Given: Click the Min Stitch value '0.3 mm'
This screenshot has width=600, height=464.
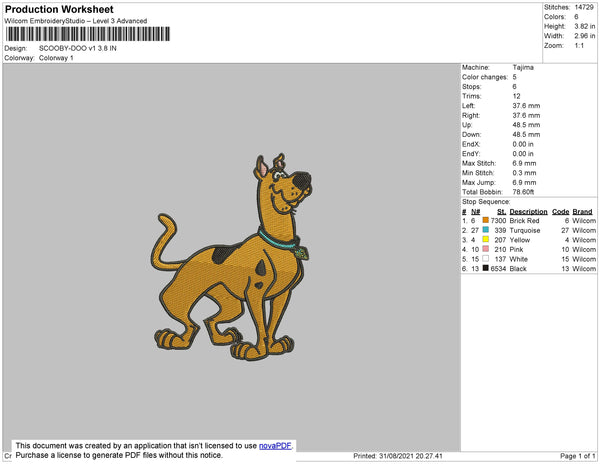Looking at the screenshot, I should click(x=524, y=173).
